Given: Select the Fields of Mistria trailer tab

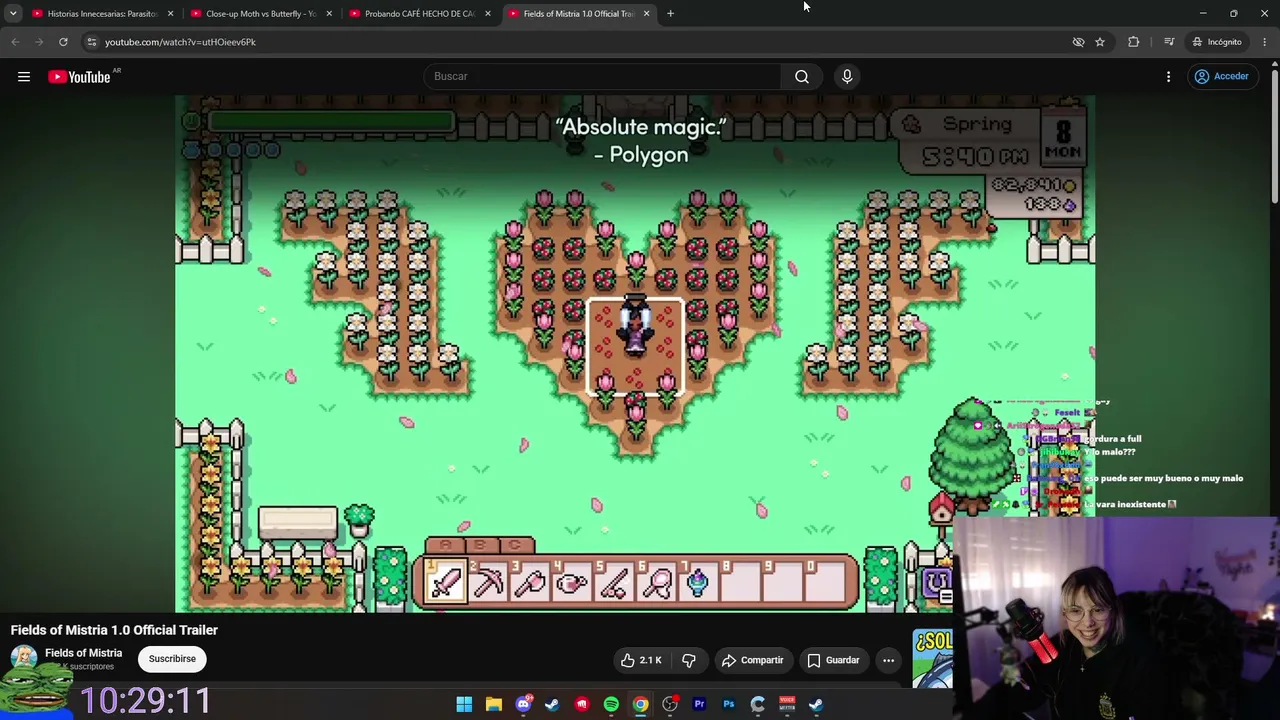Looking at the screenshot, I should coord(579,14).
